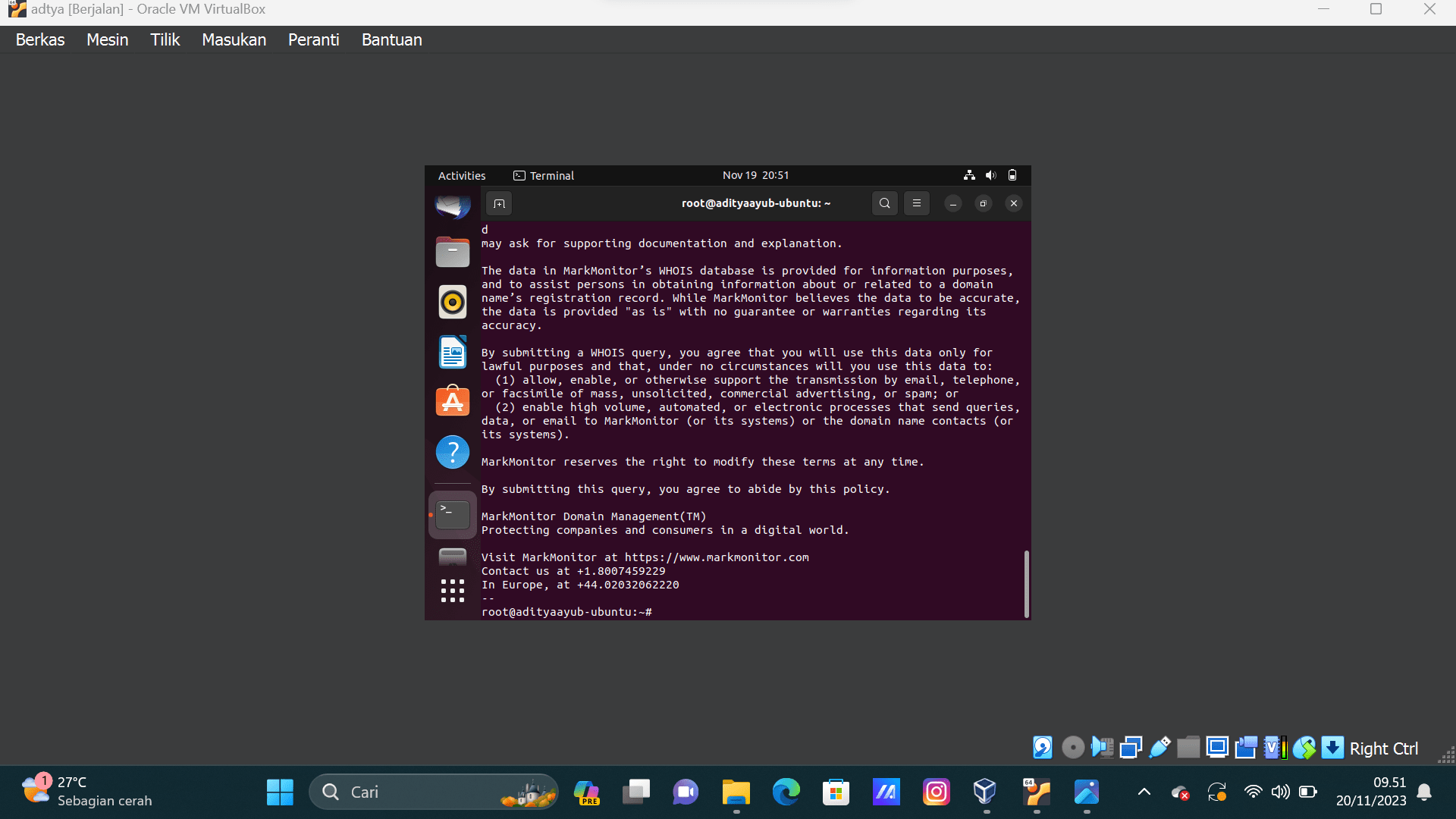Screen dimensions: 1456x819
Task: Click the keyboard capture arrow indicator
Action: tap(1332, 748)
